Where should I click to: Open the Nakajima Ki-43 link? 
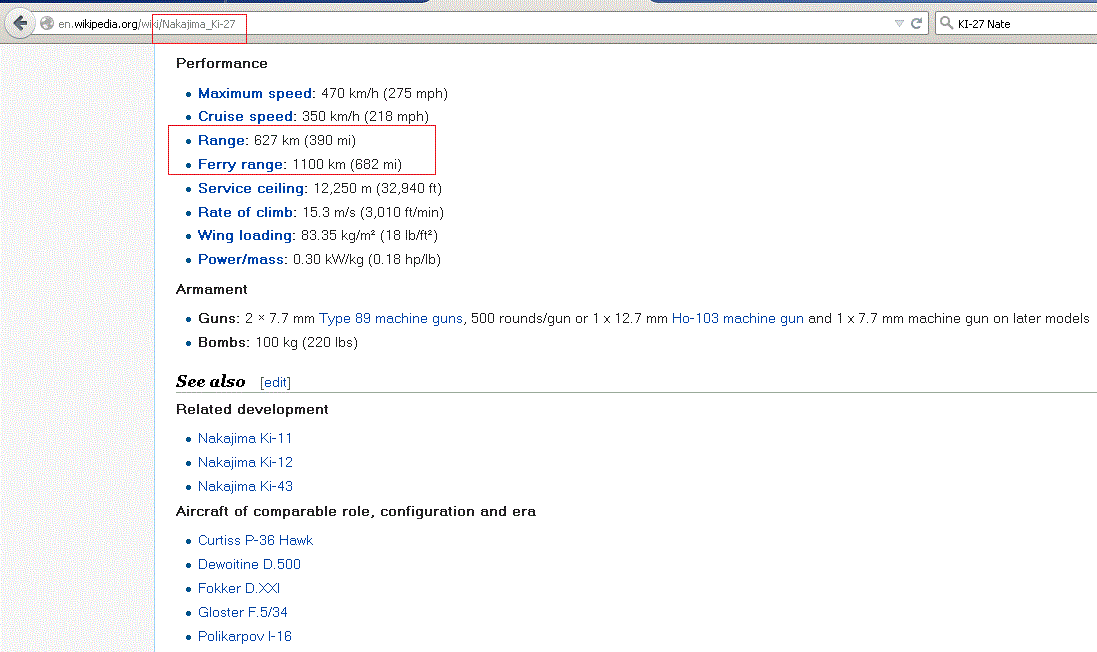click(x=245, y=486)
